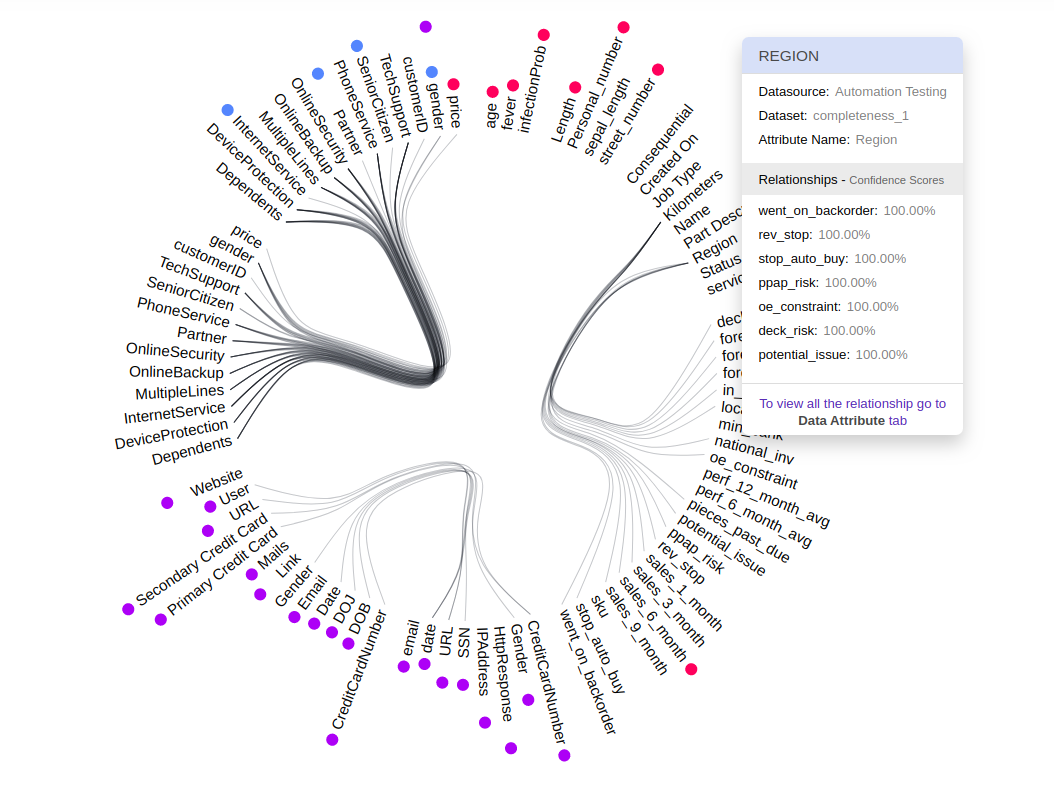This screenshot has height=791, width=1054.
Task: Select the SSN node at the bottom
Action: click(x=463, y=643)
